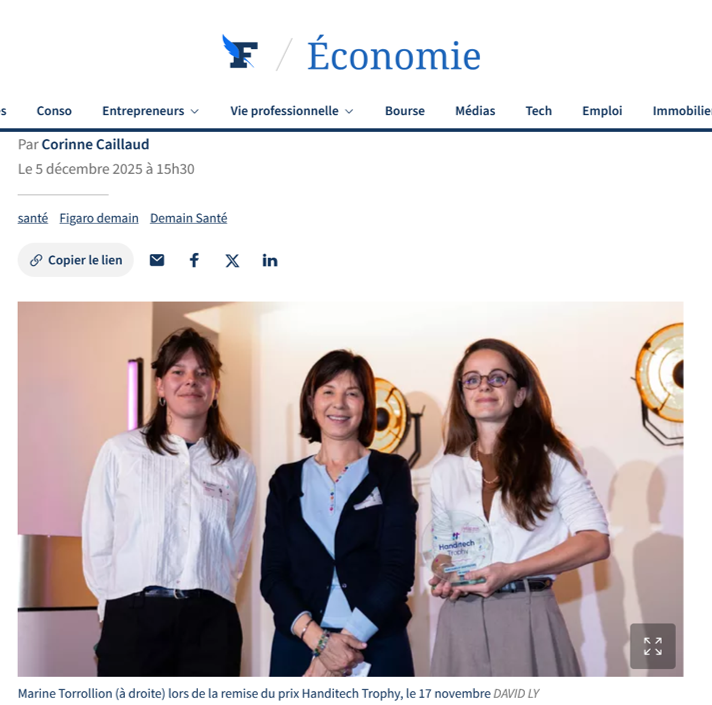The height and width of the screenshot is (705, 712).
Task: Share article on Facebook
Action: [194, 260]
